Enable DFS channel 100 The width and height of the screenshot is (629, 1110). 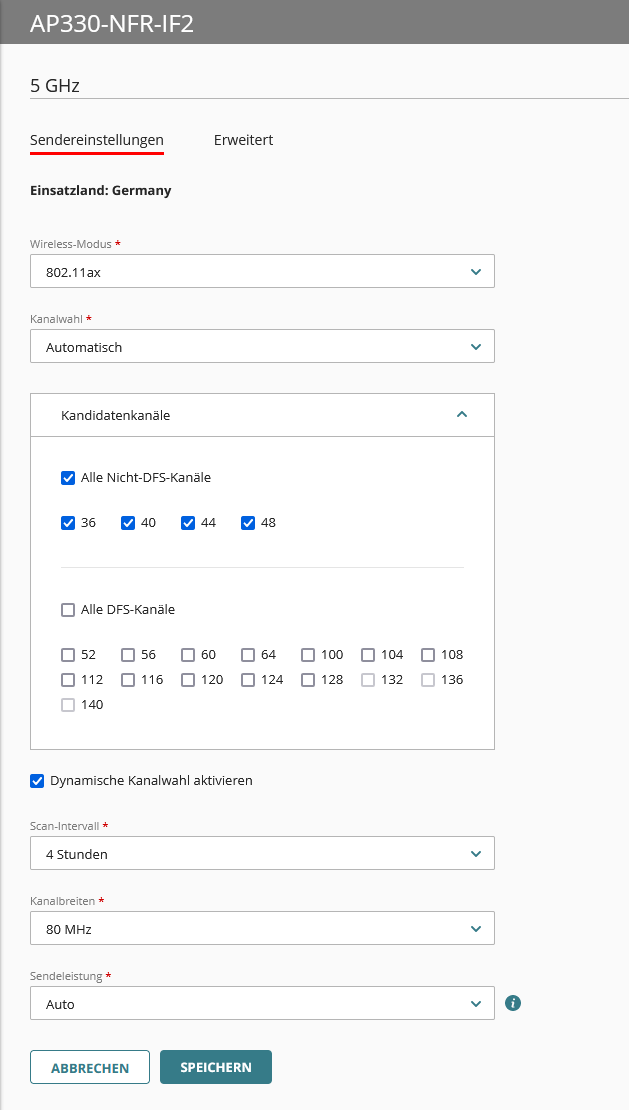pos(308,654)
